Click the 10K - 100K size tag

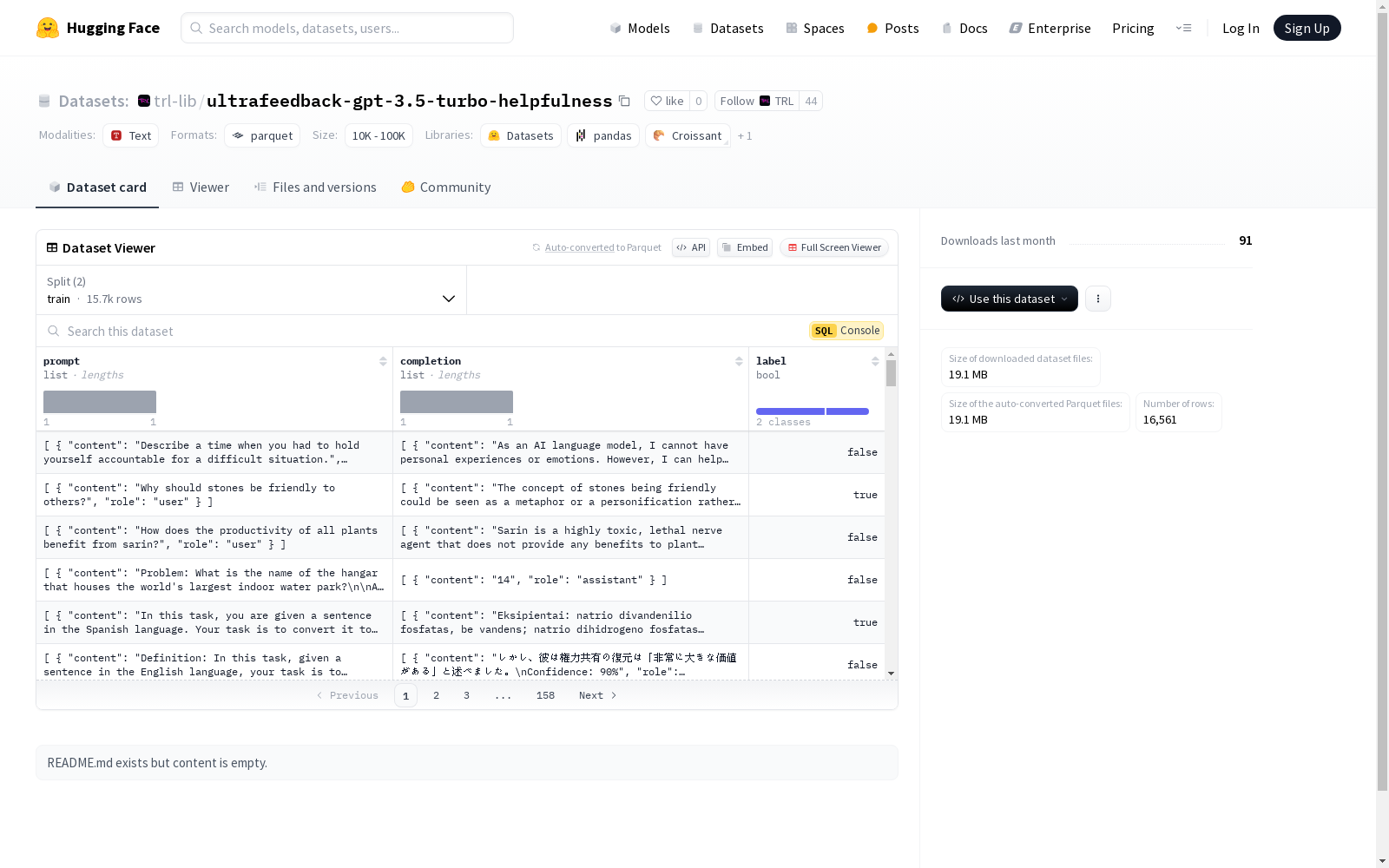[x=379, y=135]
